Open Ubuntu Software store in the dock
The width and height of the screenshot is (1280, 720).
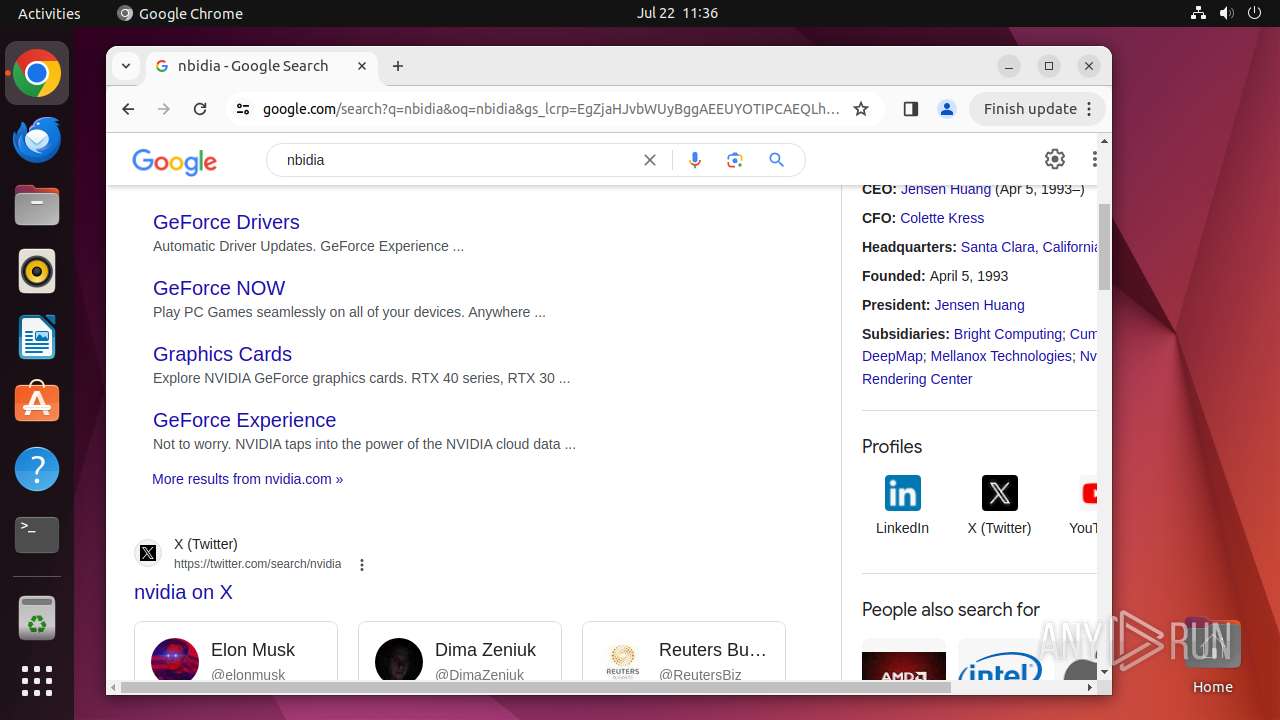37,403
